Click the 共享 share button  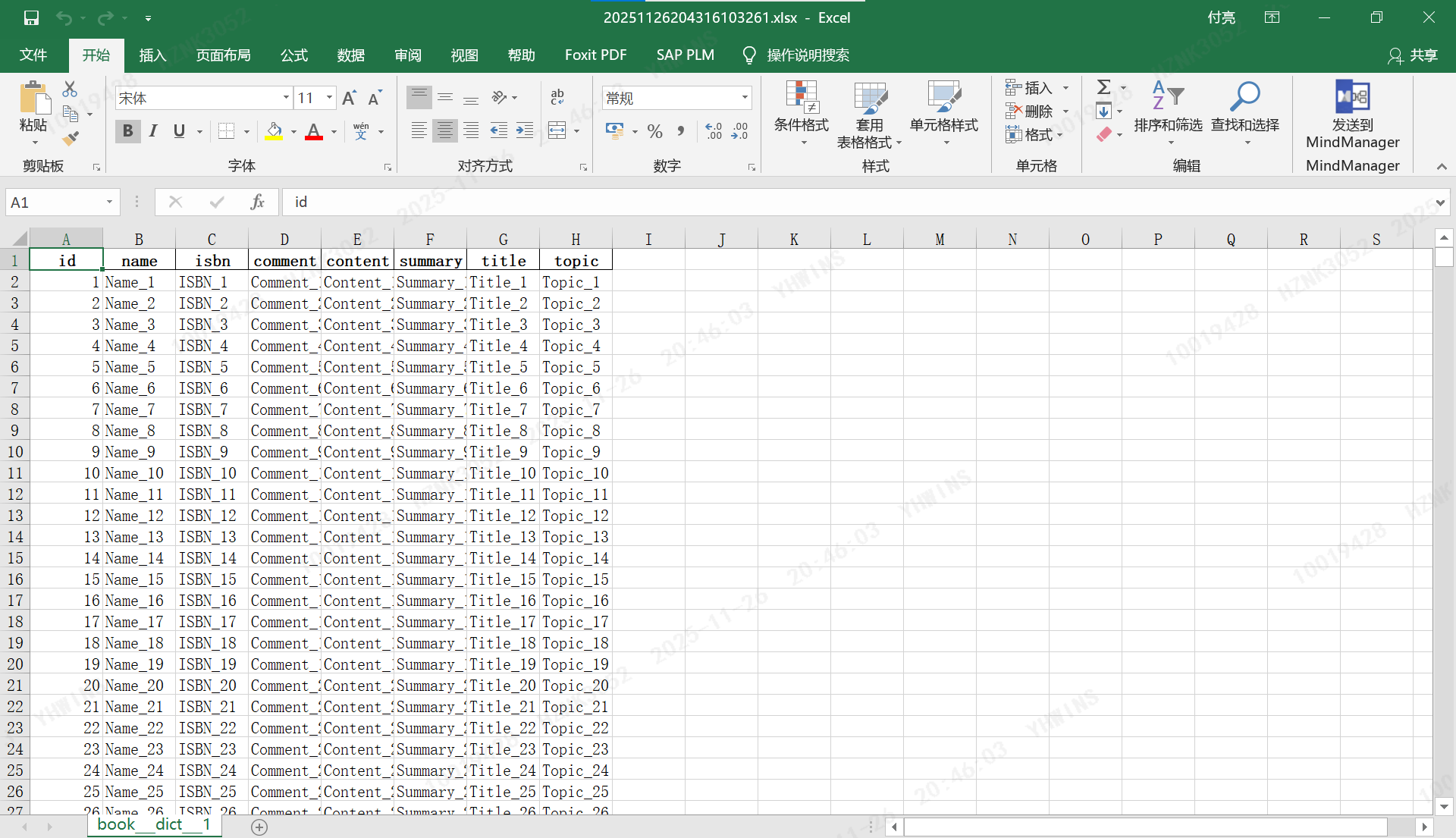(1413, 55)
